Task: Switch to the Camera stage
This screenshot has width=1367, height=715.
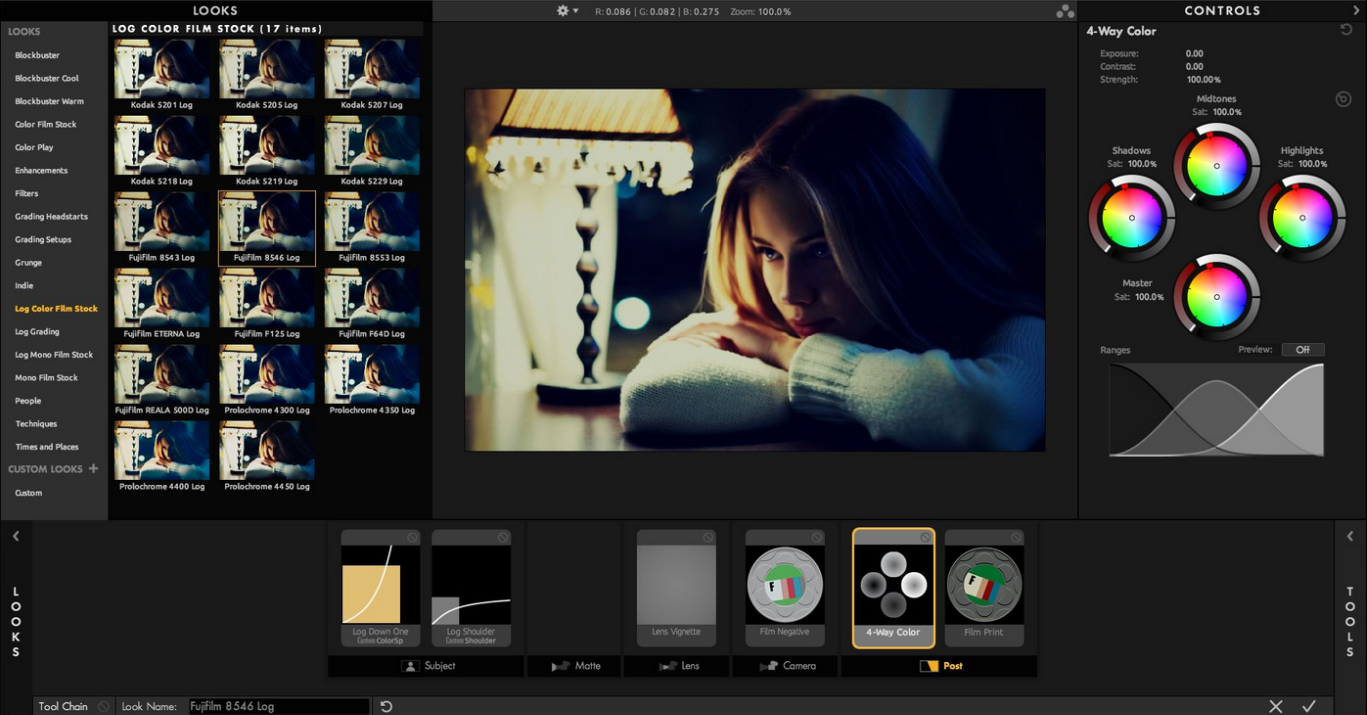Action: coord(786,666)
